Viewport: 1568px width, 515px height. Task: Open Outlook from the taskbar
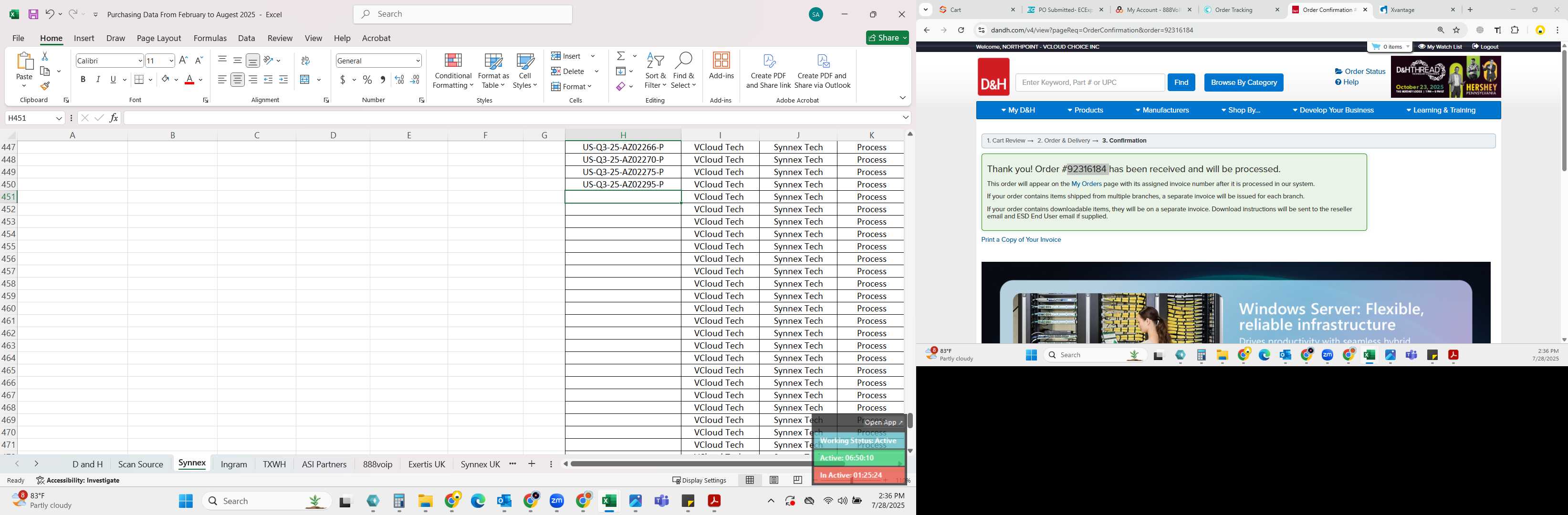point(504,501)
